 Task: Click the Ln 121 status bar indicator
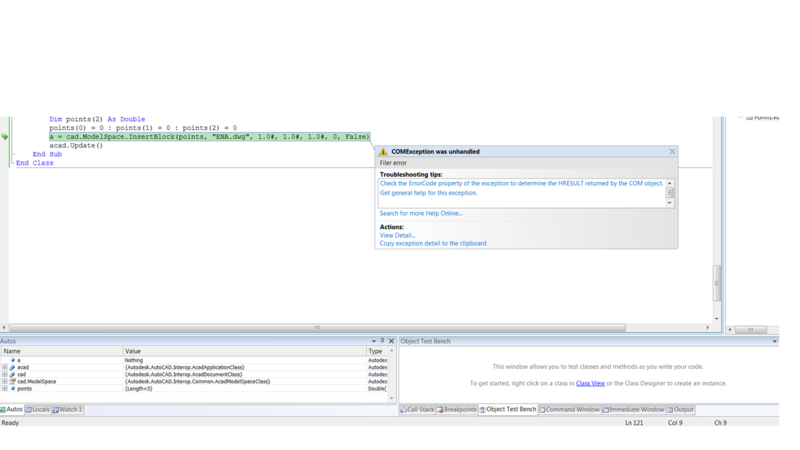tap(634, 423)
